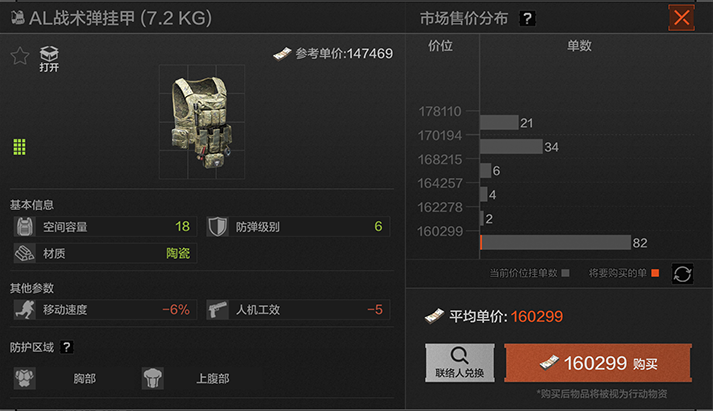Refresh the market price distribution
This screenshot has width=713, height=411.
pos(682,274)
